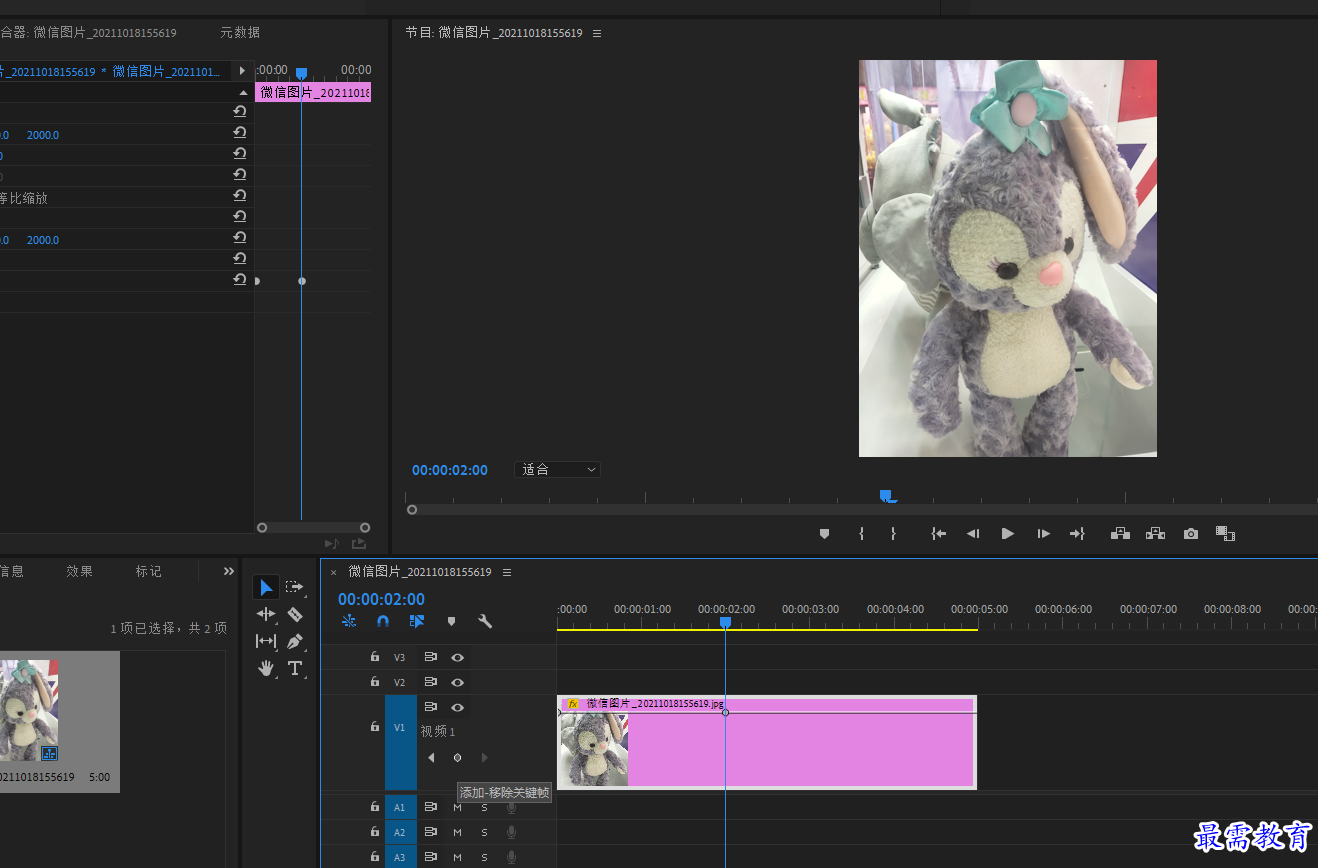
Task: Toggle track targeting for V1
Action: coord(399,728)
